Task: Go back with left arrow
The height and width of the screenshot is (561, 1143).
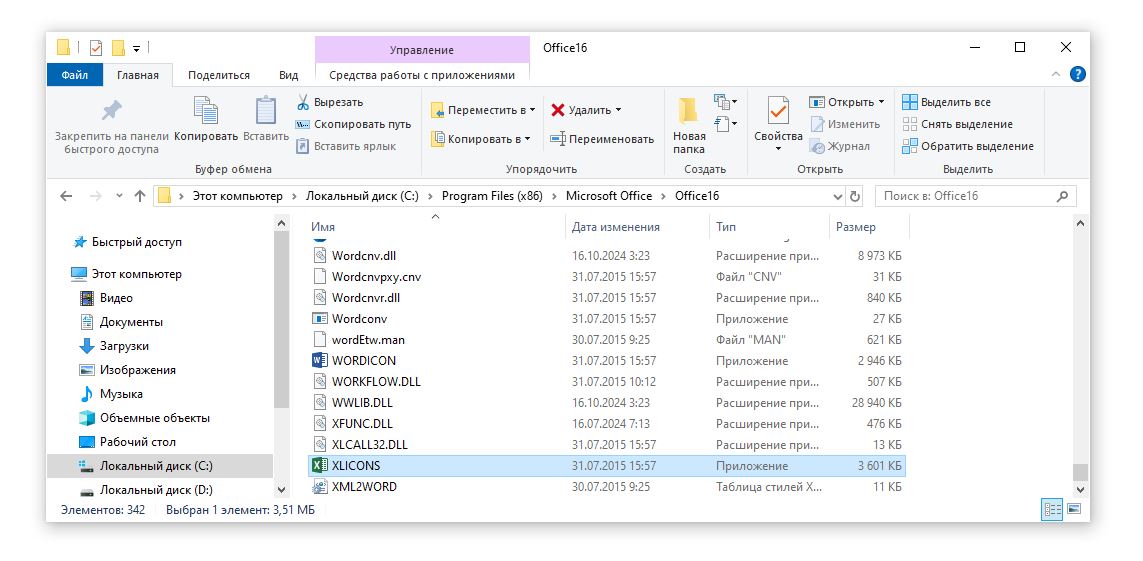Action: click(x=66, y=196)
